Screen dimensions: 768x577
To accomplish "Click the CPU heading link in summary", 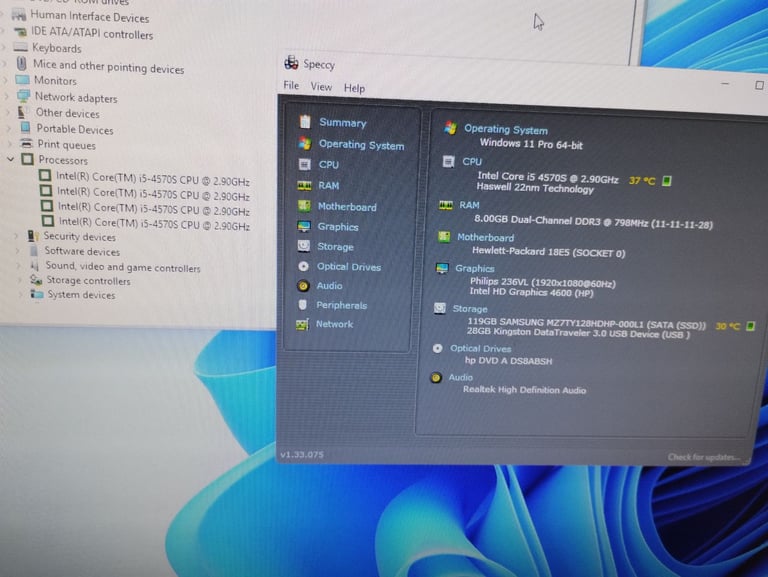I will click(472, 162).
